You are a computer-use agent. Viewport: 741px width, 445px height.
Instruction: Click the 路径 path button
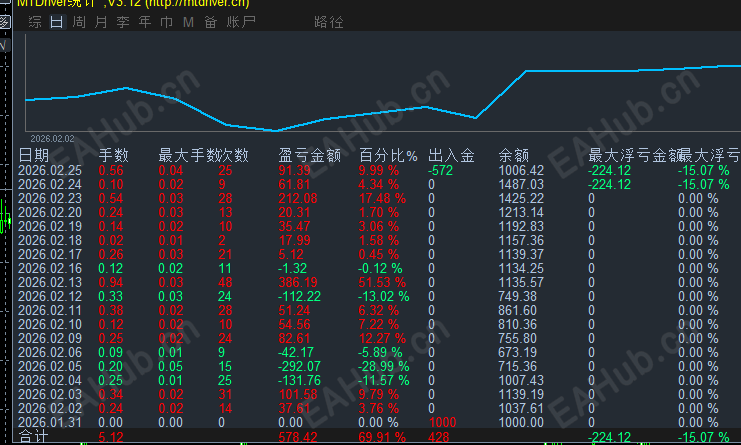328,22
